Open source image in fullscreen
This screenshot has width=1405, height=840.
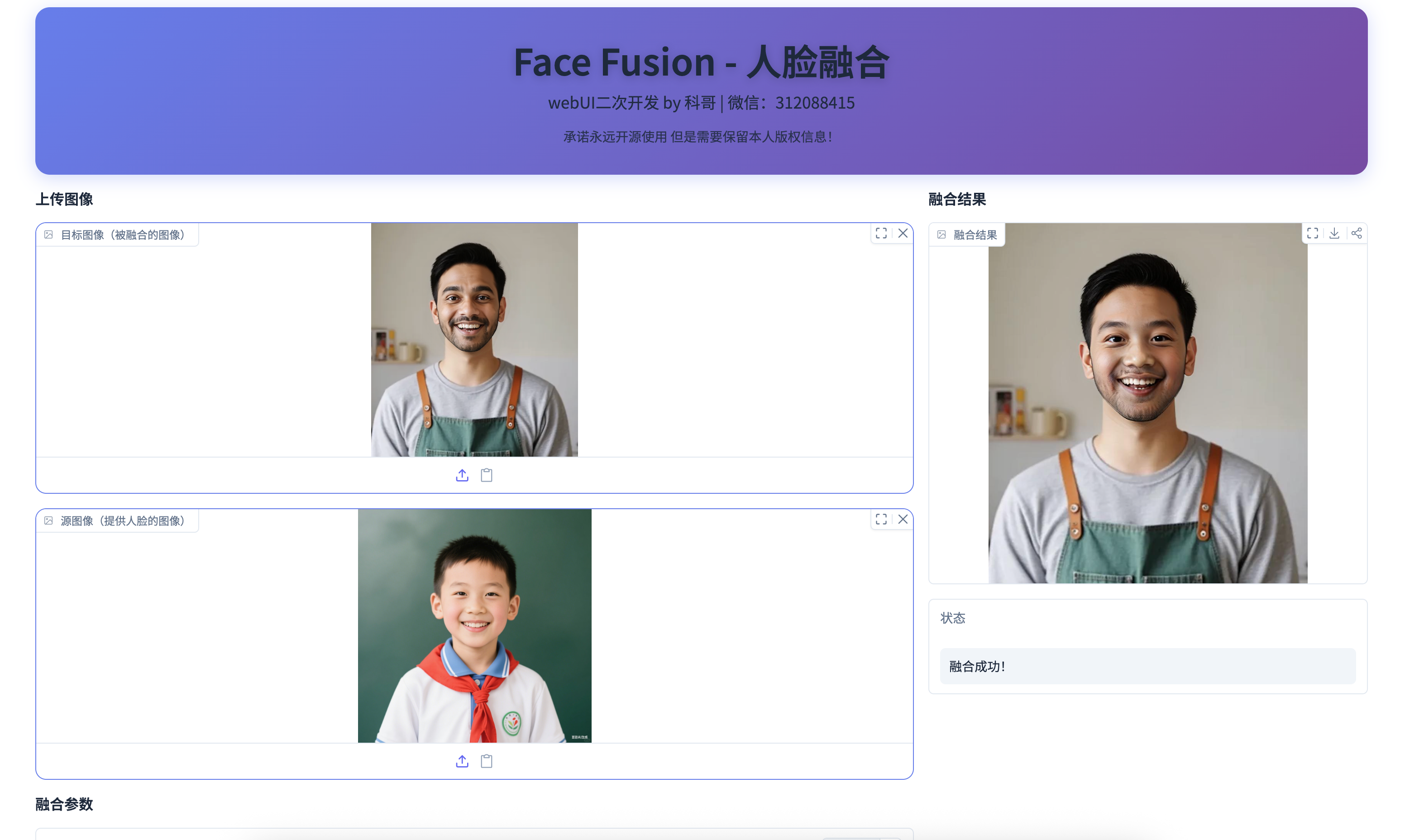point(881,519)
